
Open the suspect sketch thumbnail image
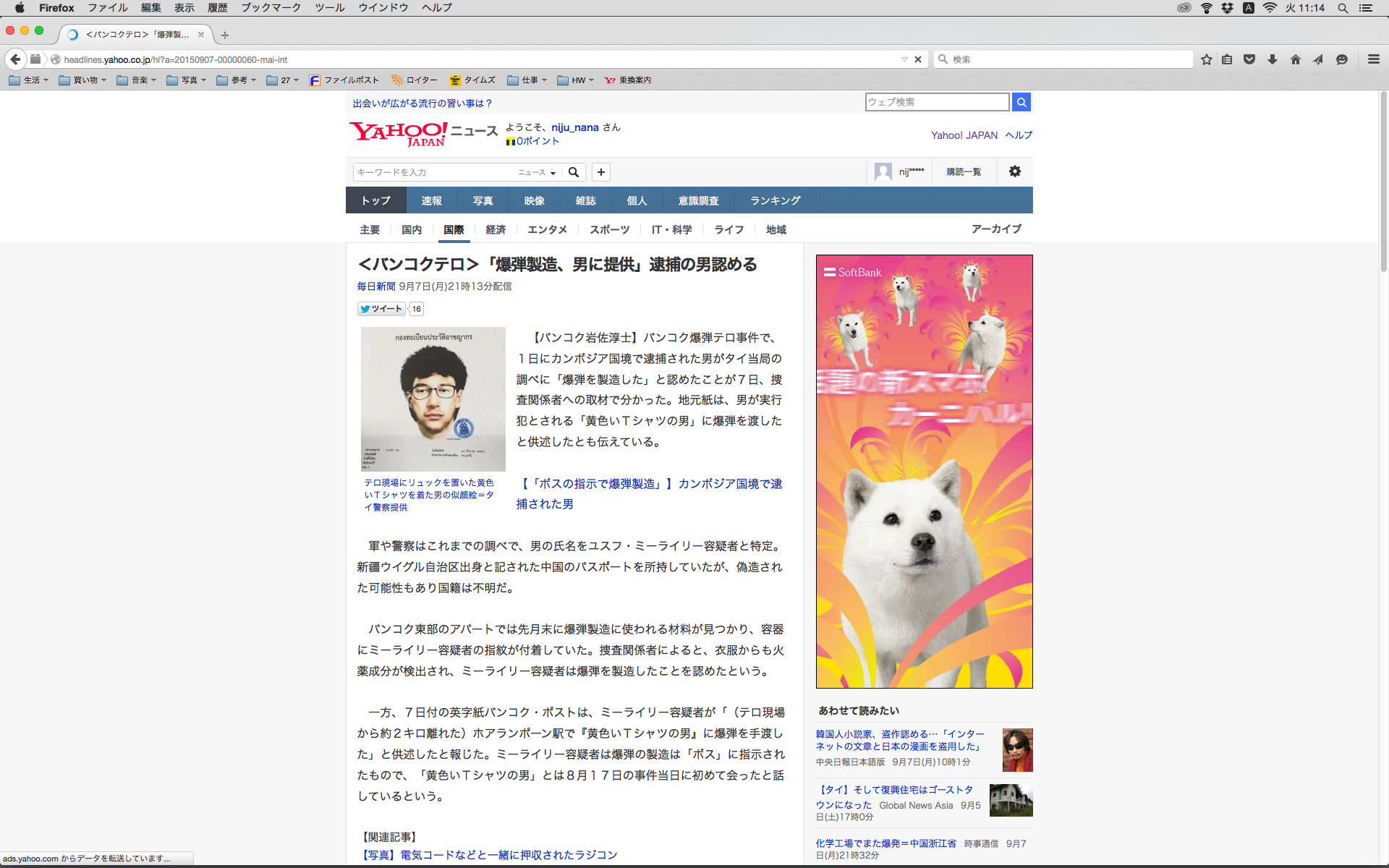coord(433,399)
